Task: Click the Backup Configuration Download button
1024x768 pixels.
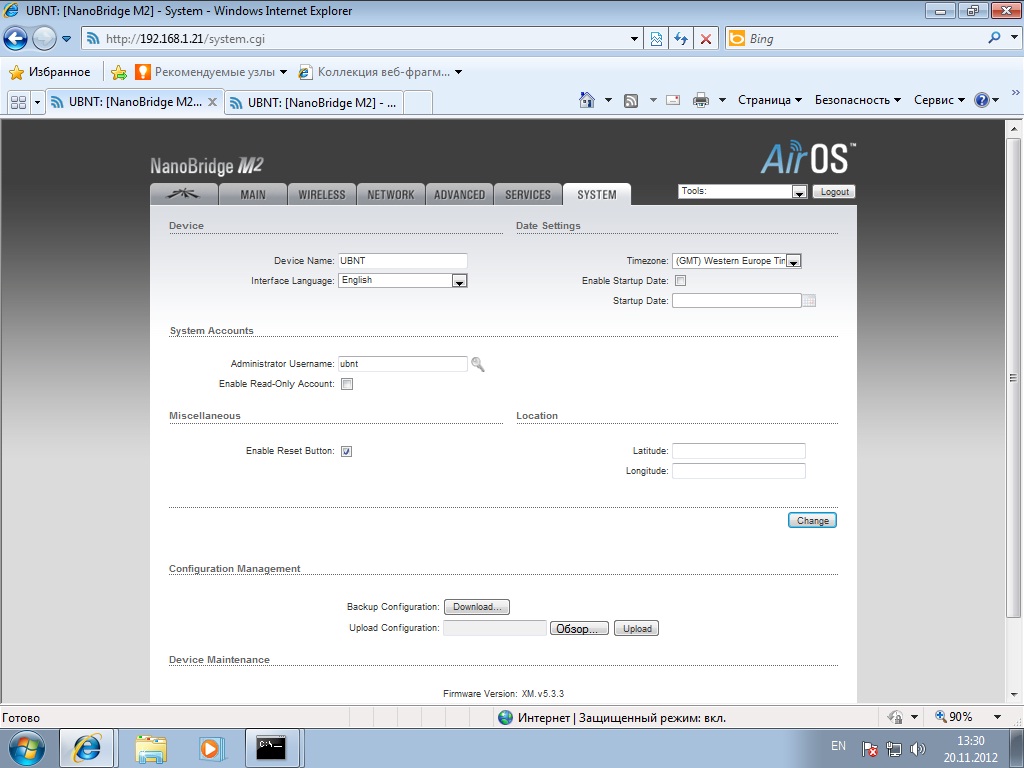Action: [477, 607]
